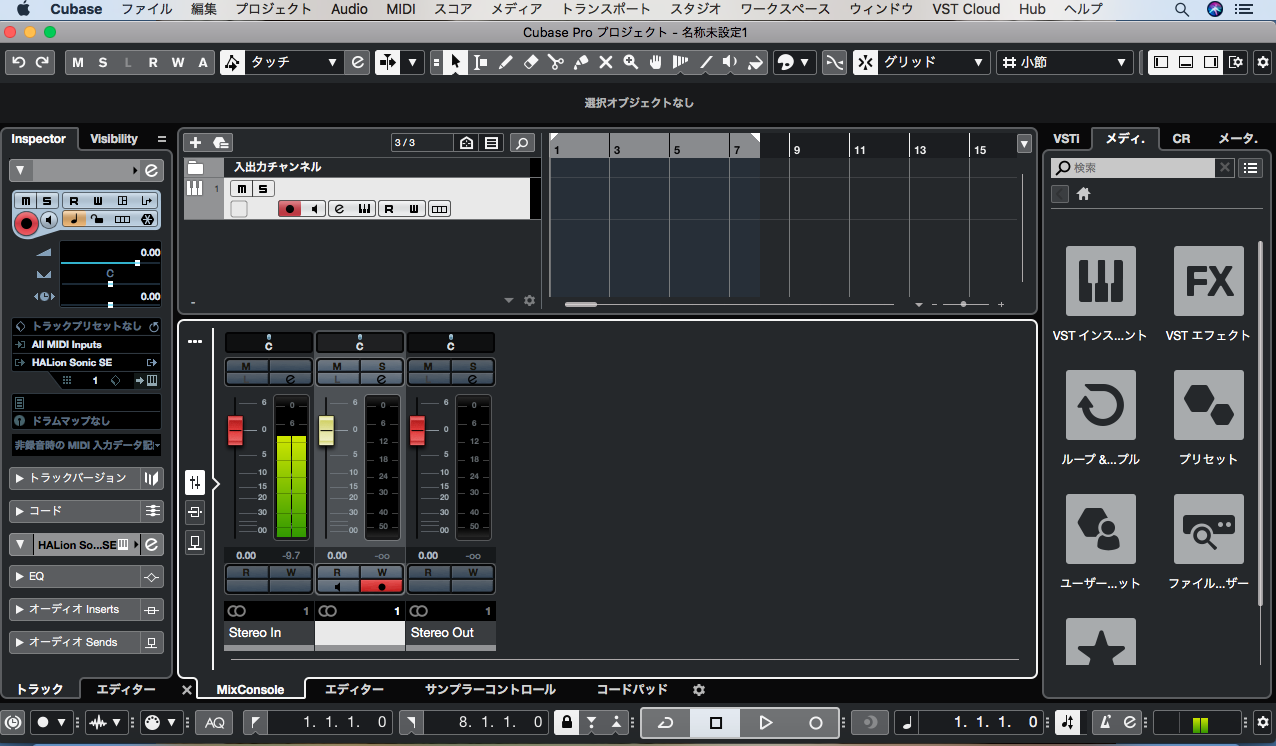This screenshot has height=746, width=1276.
Task: Toggle Inspector Record Enable red button
Action: 27,223
